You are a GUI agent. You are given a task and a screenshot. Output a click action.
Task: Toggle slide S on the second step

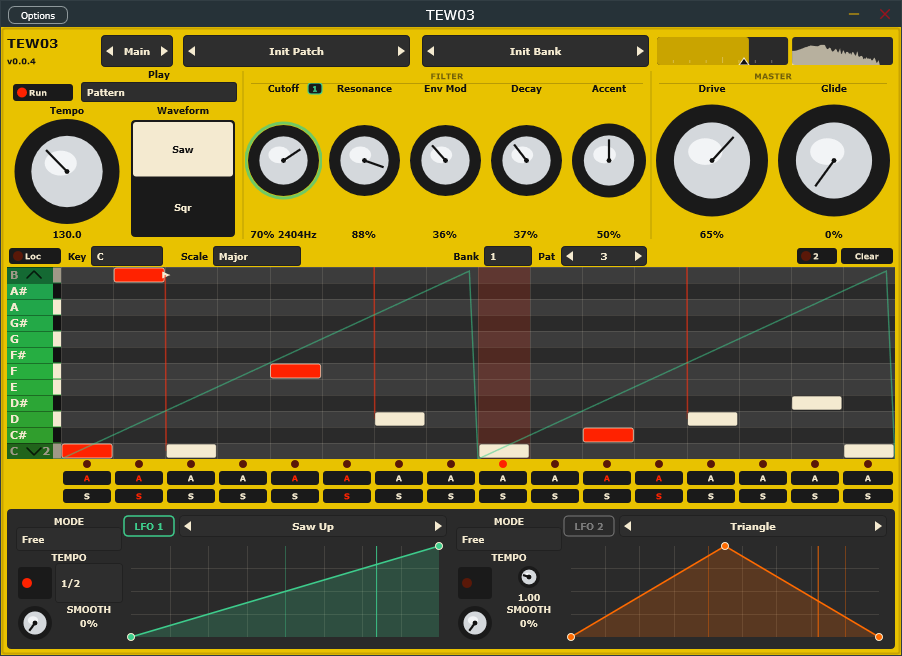coord(139,496)
